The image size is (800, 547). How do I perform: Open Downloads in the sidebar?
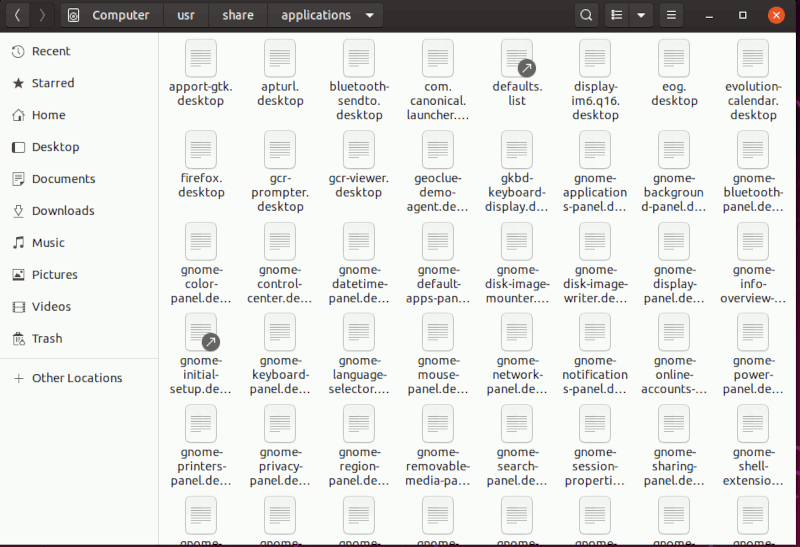pyautogui.click(x=79, y=211)
